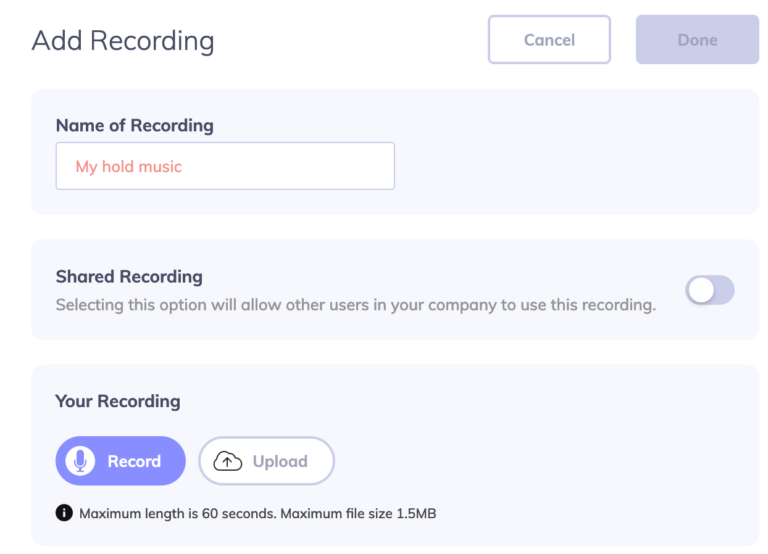The height and width of the screenshot is (554, 768).
Task: Click the cloud upload icon
Action: pos(228,461)
